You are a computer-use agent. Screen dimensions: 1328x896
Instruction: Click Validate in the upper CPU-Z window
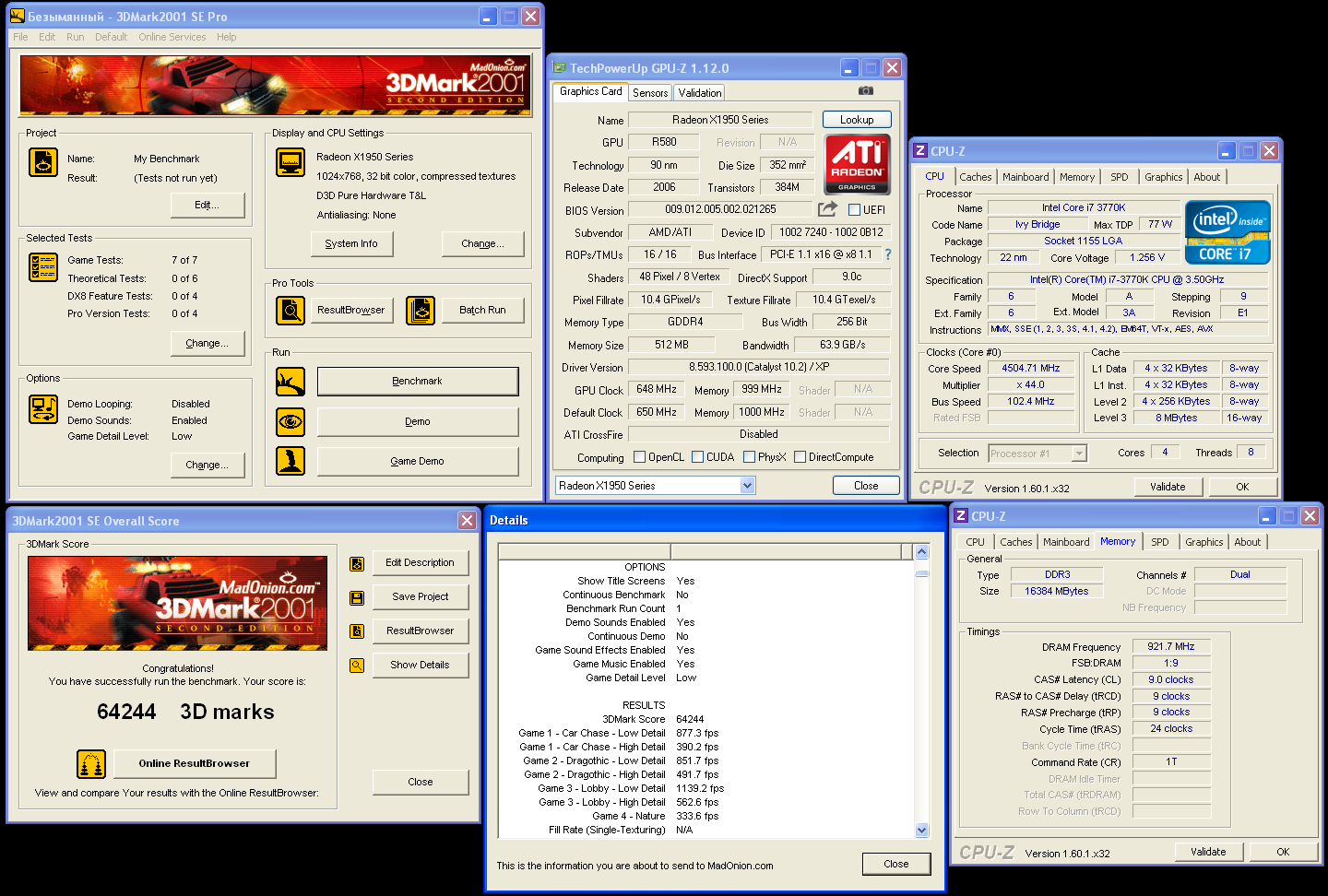tap(1168, 487)
